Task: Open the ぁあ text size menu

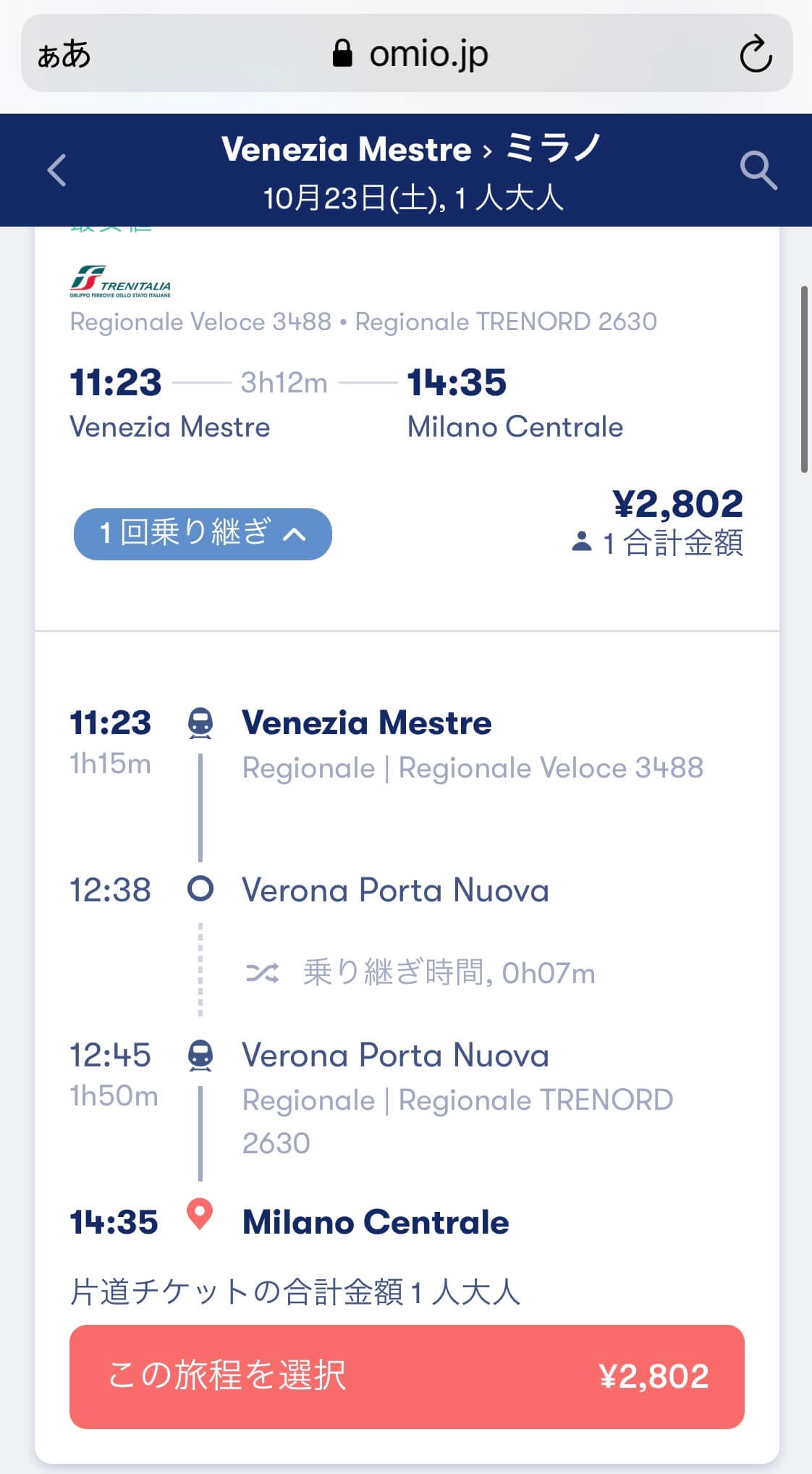Action: click(x=64, y=54)
